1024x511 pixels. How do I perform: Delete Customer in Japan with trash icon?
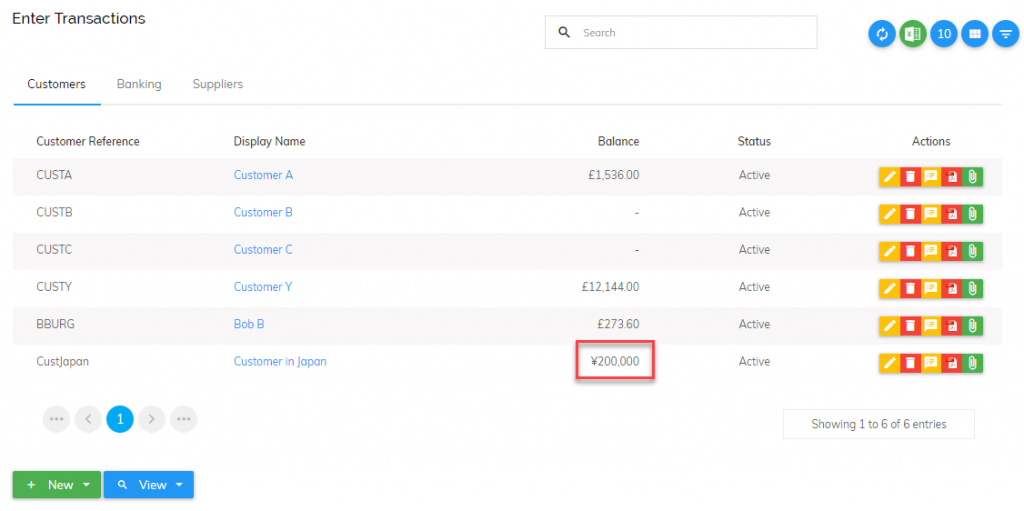coord(910,363)
